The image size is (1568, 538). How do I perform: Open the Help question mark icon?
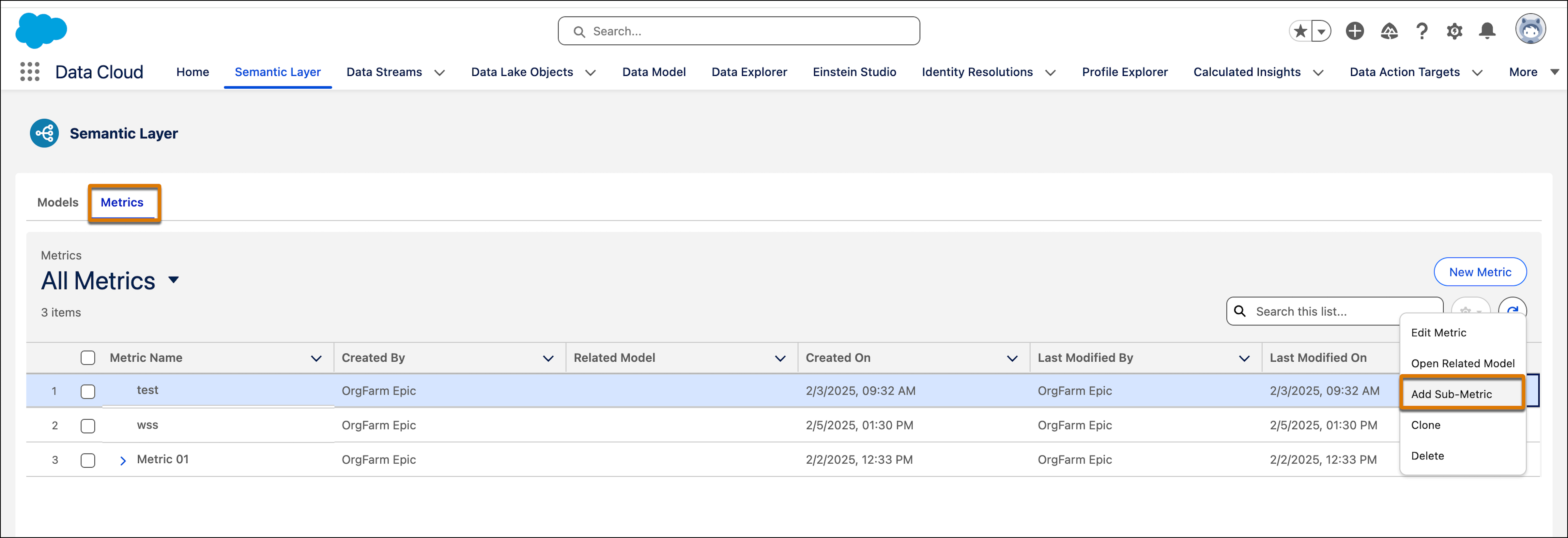coord(1422,31)
